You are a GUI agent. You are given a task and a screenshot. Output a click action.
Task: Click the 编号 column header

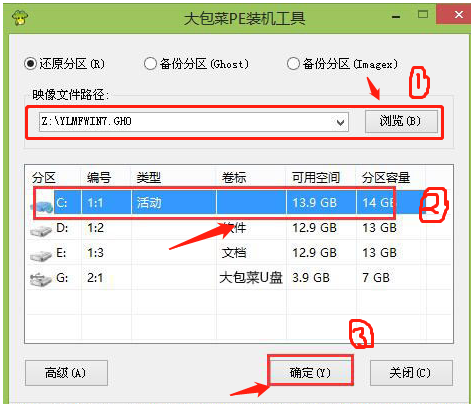99,178
